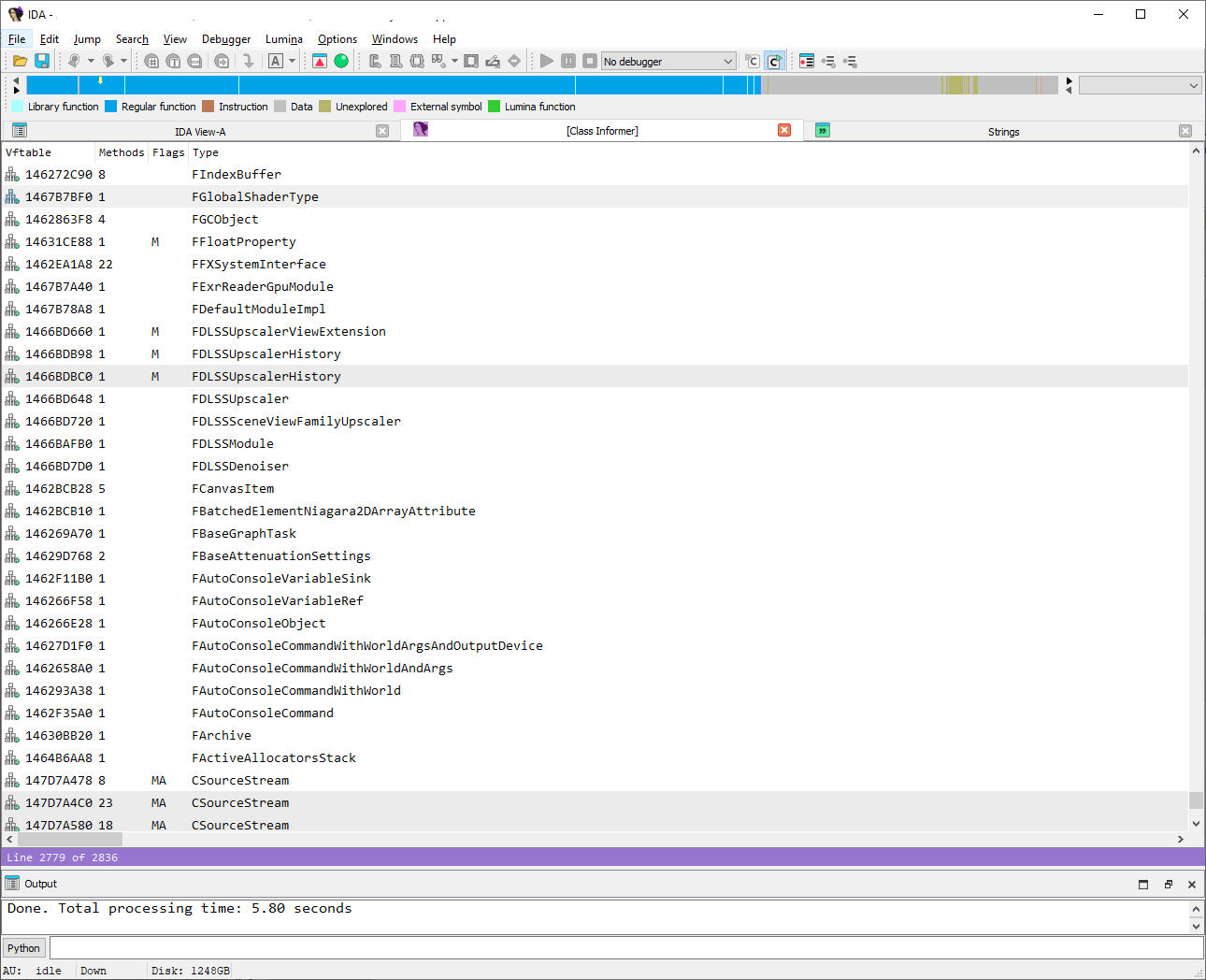Image resolution: width=1206 pixels, height=980 pixels.
Task: Open the Lumina menu
Action: [283, 39]
